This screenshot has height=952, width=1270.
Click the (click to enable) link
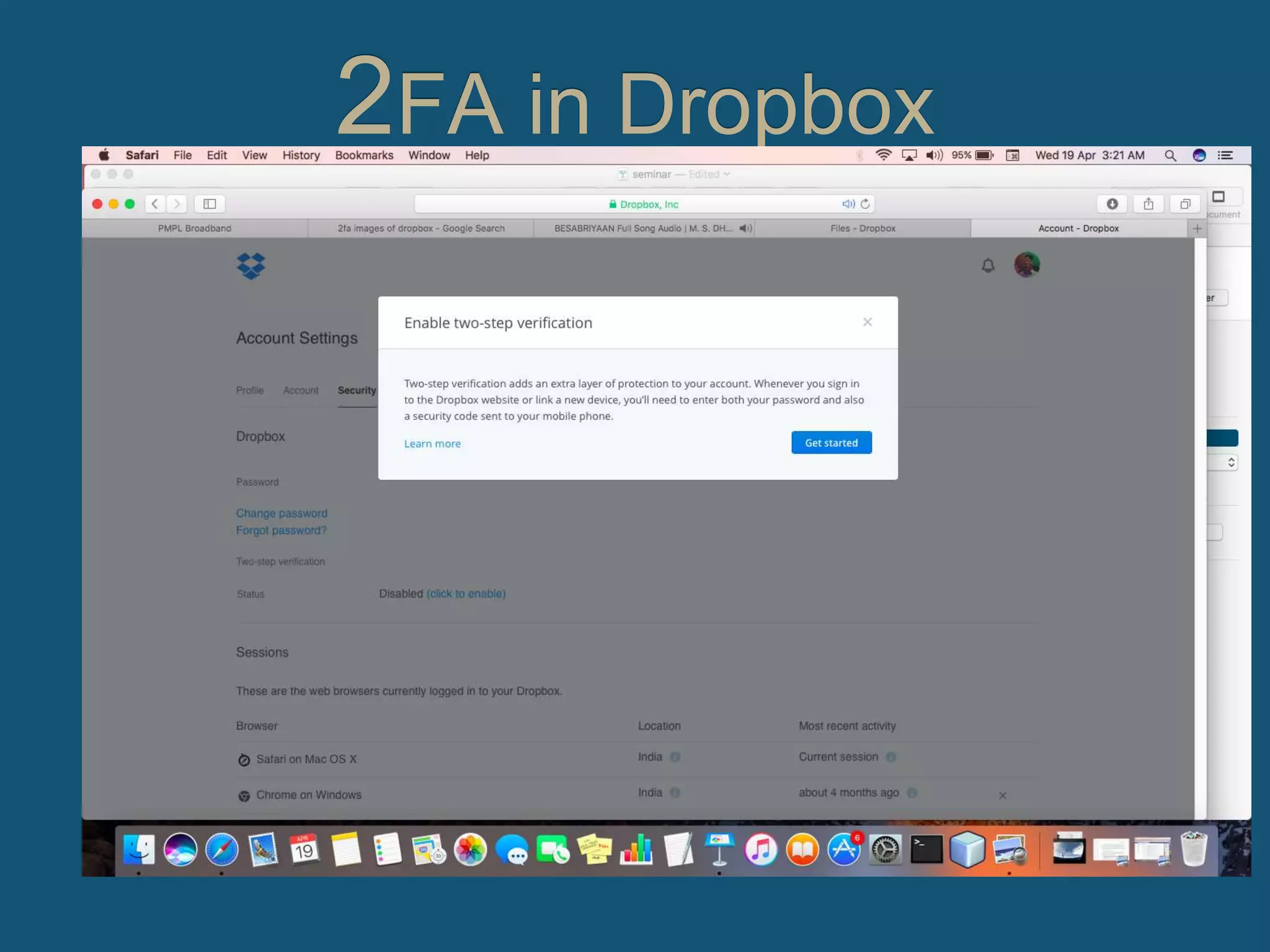[466, 594]
